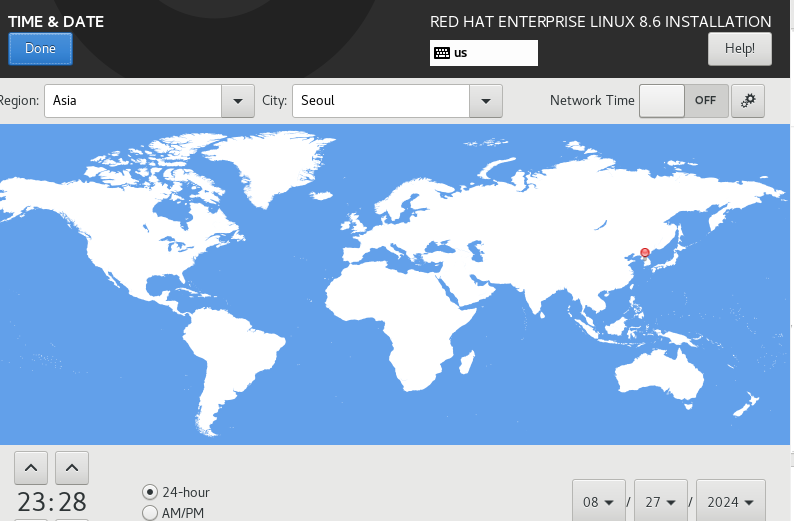Select the 24-hour radio button
The image size is (794, 521).
coord(150,492)
